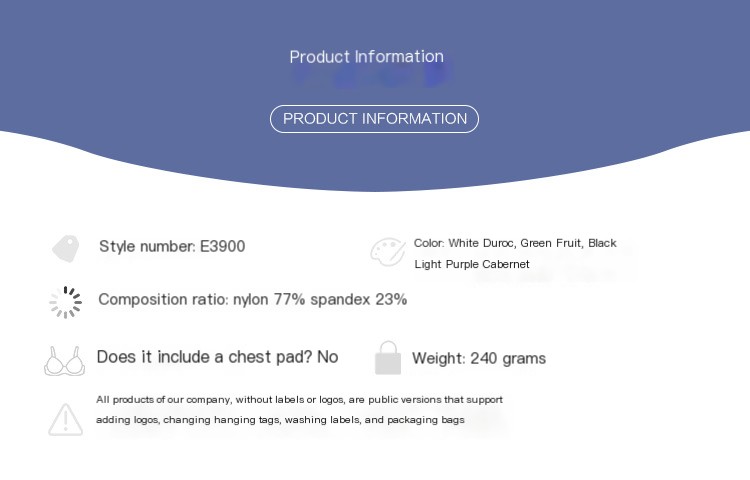Click the 'All products of our company' line

coord(299,399)
